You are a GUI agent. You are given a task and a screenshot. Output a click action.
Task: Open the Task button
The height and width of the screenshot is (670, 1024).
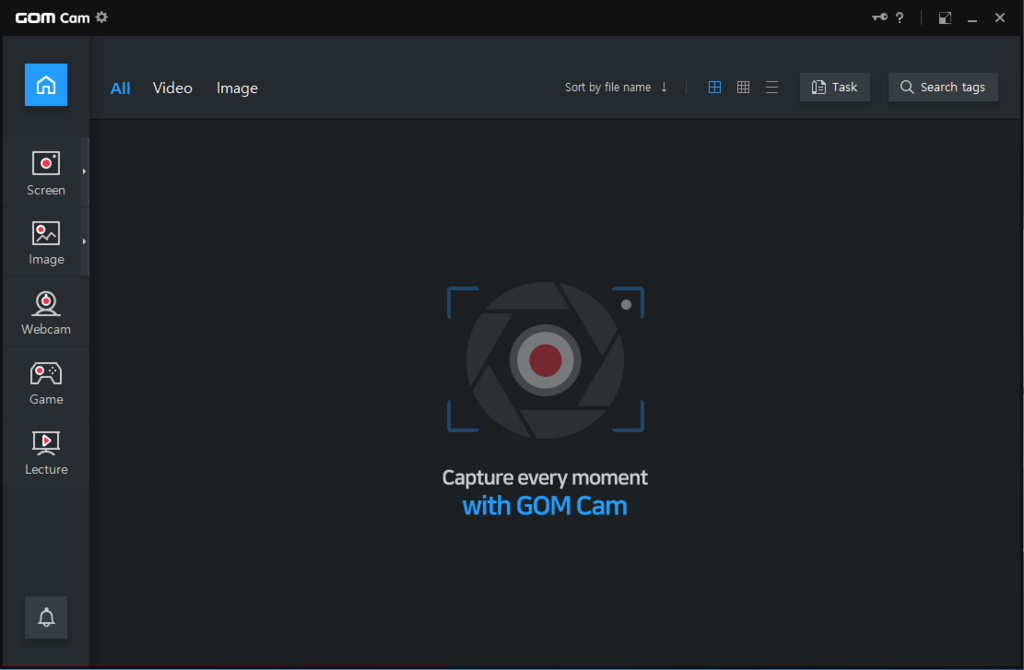pos(835,87)
